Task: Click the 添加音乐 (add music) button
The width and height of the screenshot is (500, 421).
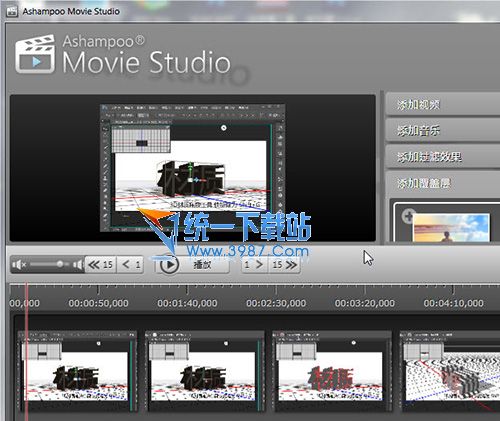Action: point(443,130)
